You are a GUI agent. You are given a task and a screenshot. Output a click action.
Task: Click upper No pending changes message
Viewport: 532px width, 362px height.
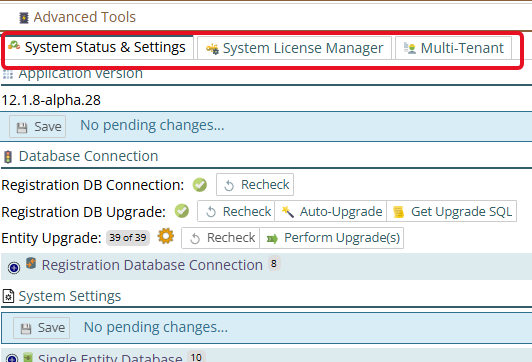tap(152, 126)
